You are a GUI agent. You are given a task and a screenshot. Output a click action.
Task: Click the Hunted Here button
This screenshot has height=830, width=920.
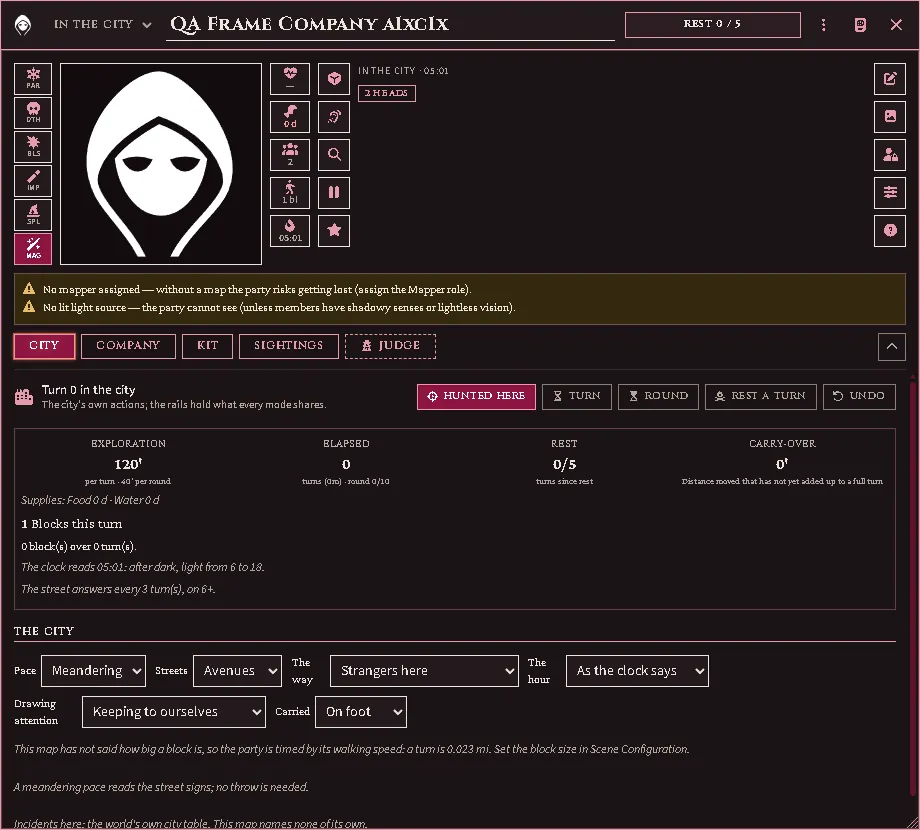476,397
